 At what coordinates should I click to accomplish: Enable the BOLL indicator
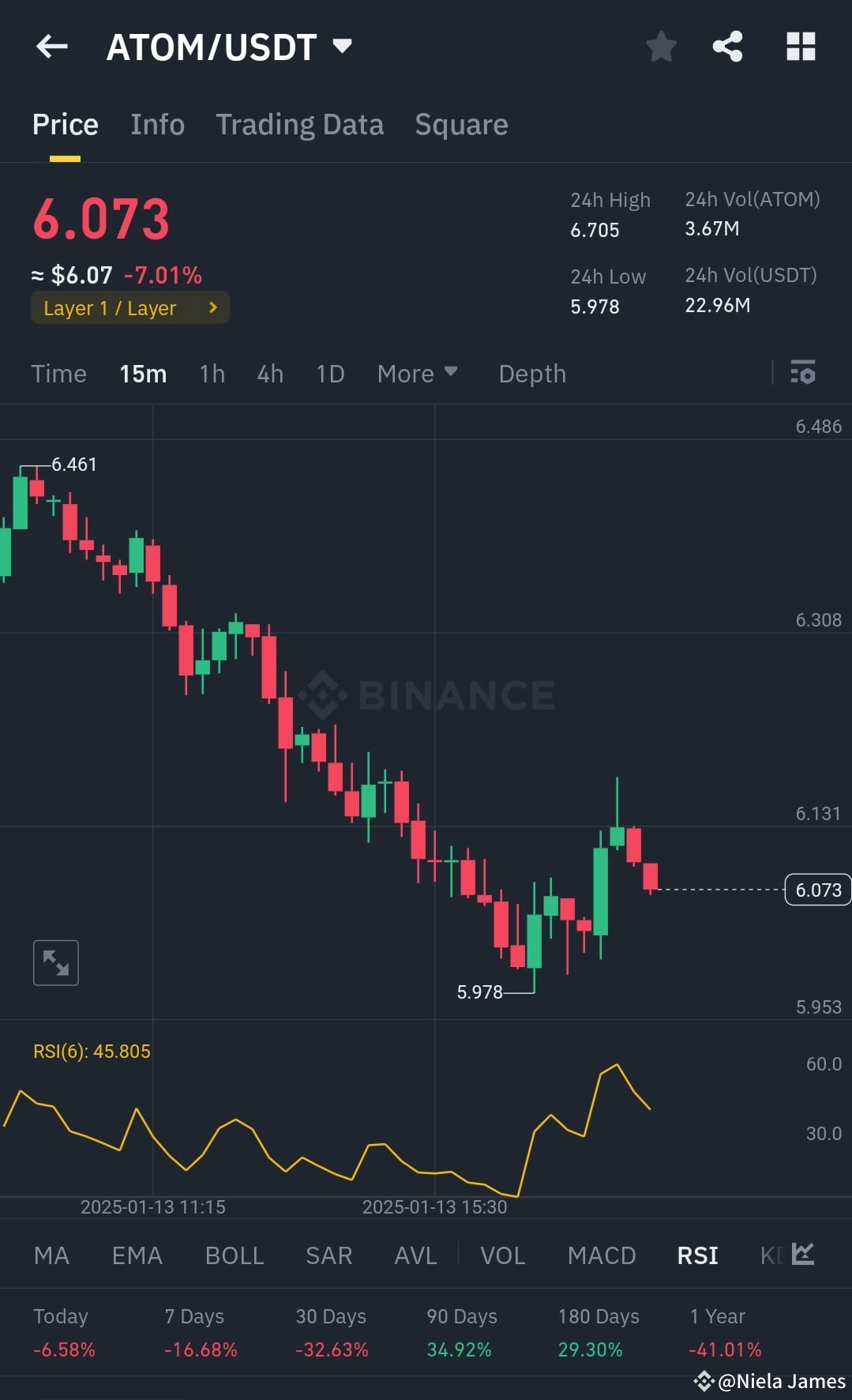coord(235,1255)
